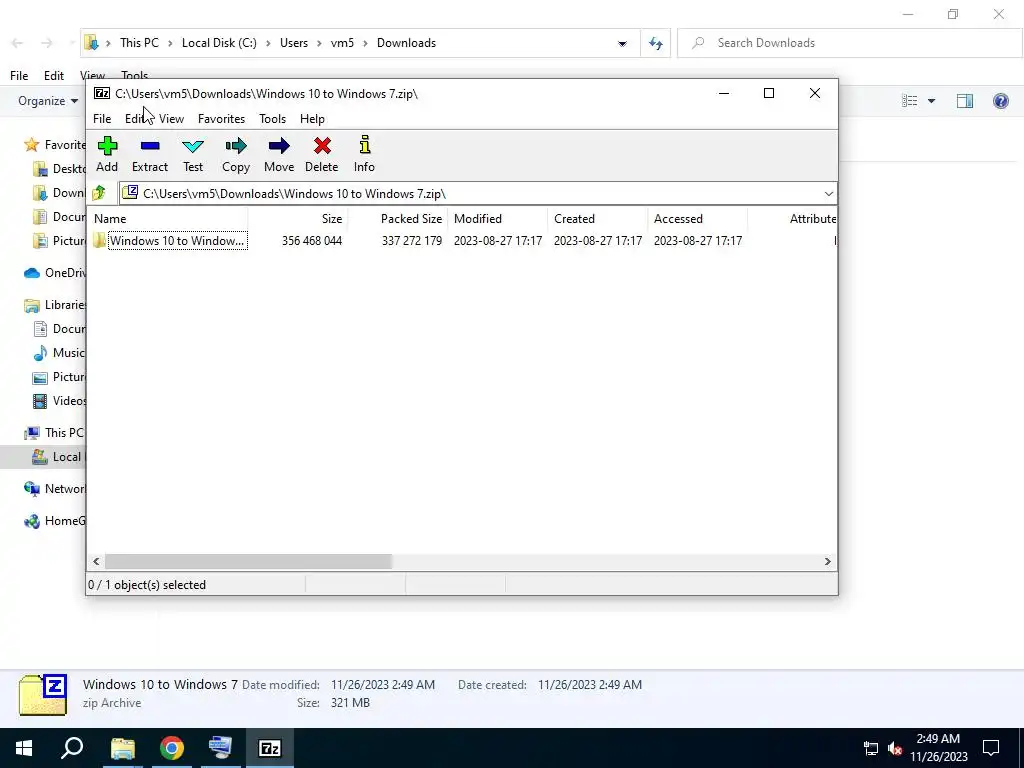Click the Add toolbar icon in 7-Zip
Image resolution: width=1024 pixels, height=768 pixels.
click(x=107, y=155)
